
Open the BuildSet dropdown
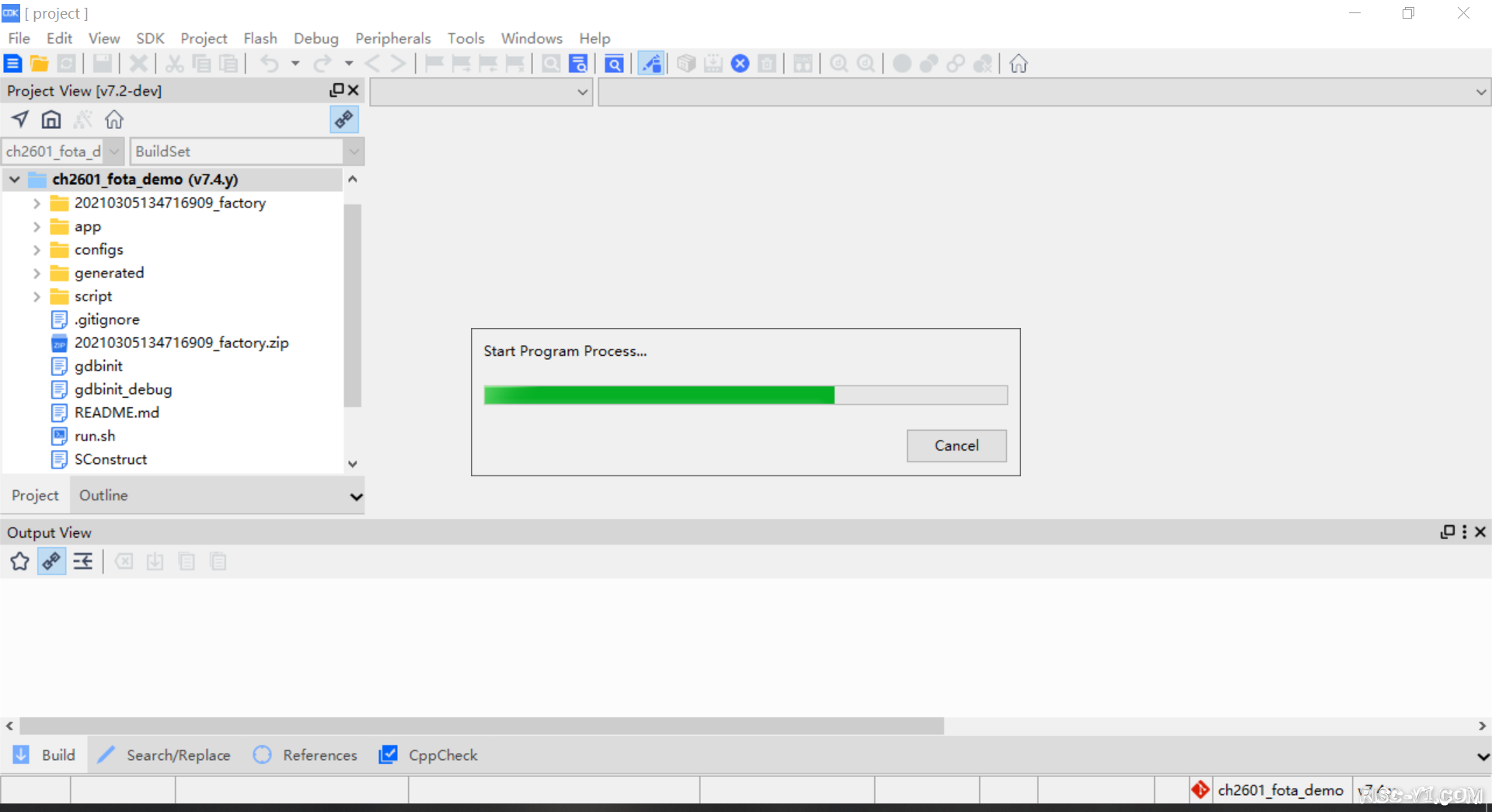tap(354, 152)
